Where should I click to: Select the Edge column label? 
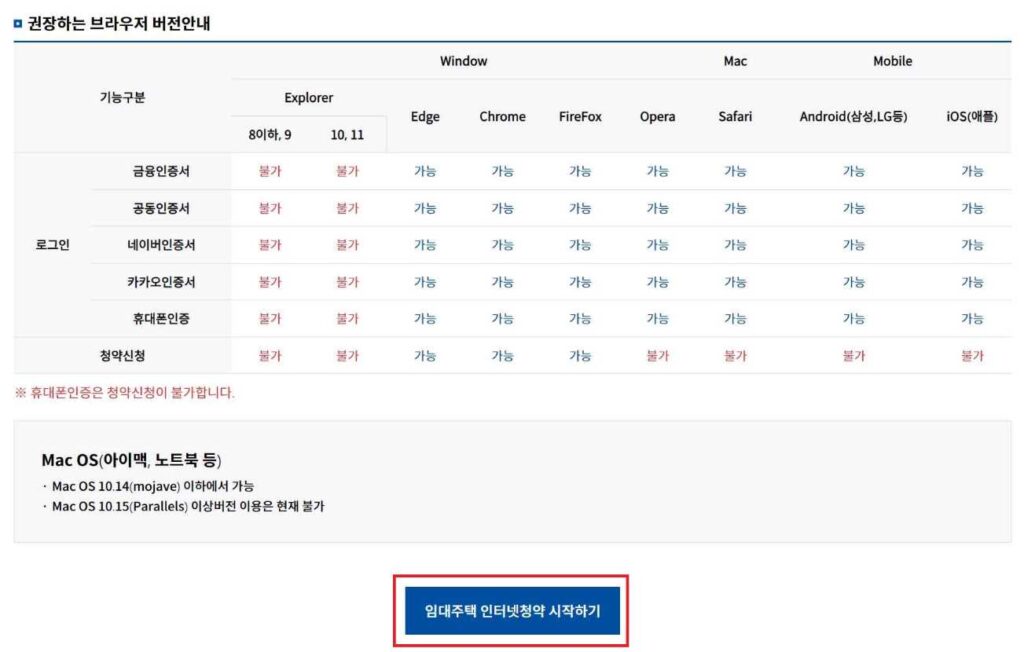424,116
